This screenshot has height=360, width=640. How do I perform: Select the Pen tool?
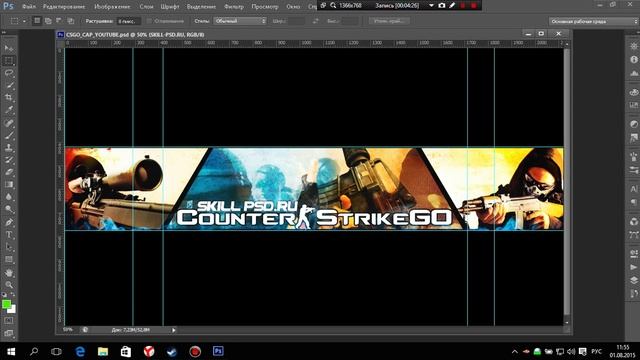(9, 222)
